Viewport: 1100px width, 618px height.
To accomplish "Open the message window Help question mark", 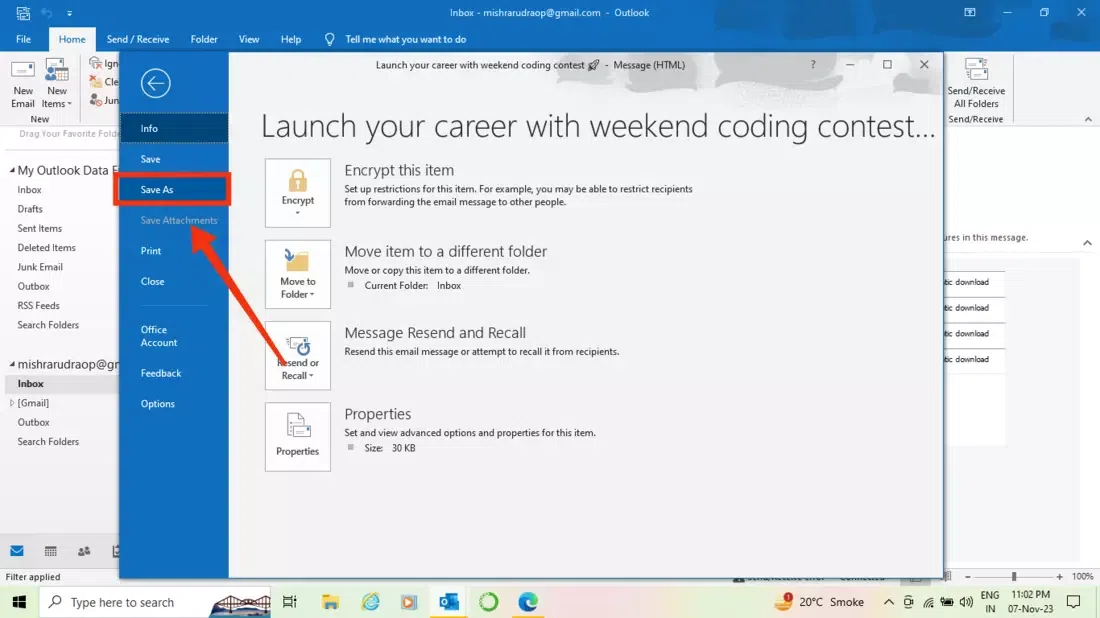I will pyautogui.click(x=813, y=65).
